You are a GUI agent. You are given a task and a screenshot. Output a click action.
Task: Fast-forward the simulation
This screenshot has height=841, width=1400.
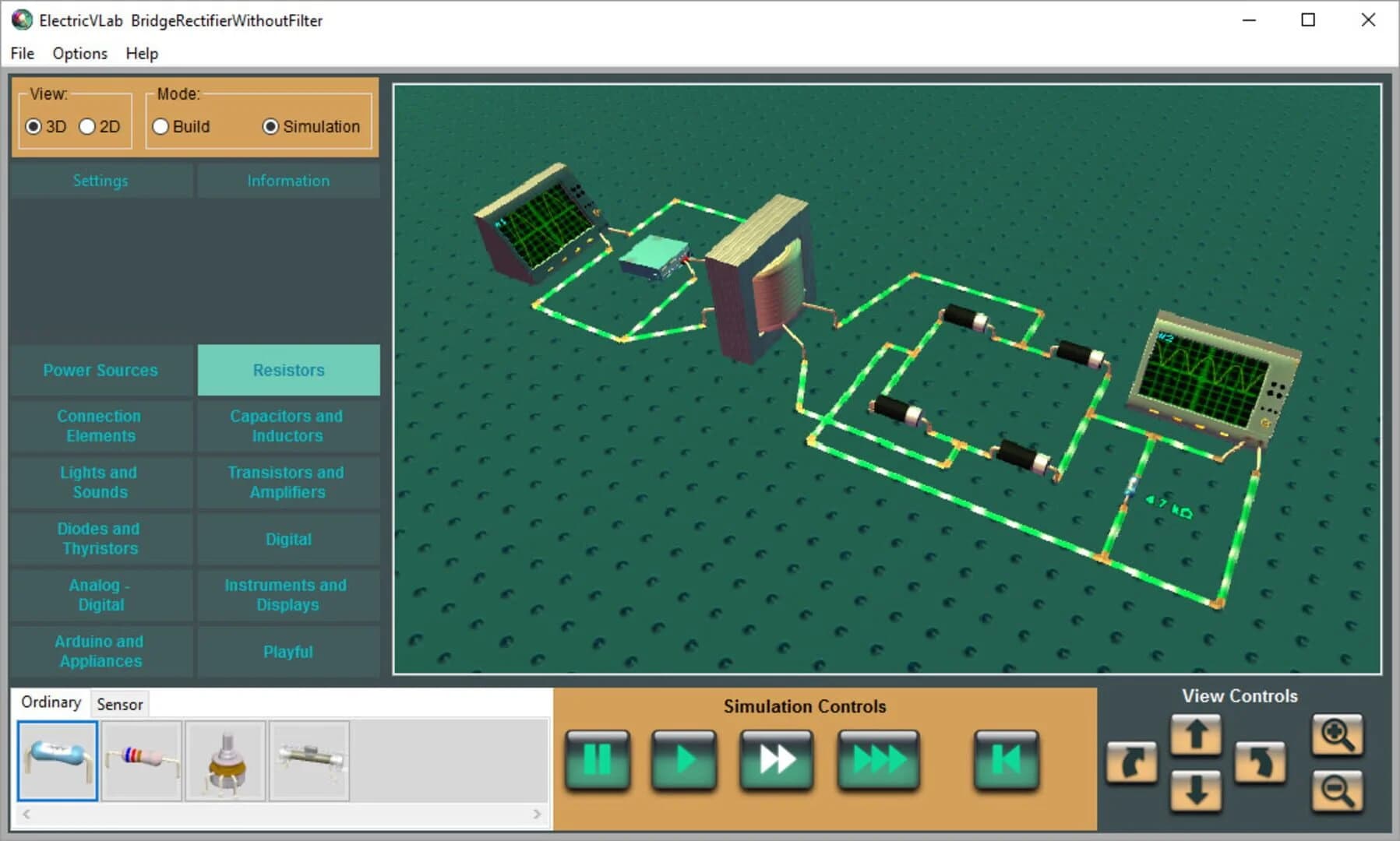point(776,761)
